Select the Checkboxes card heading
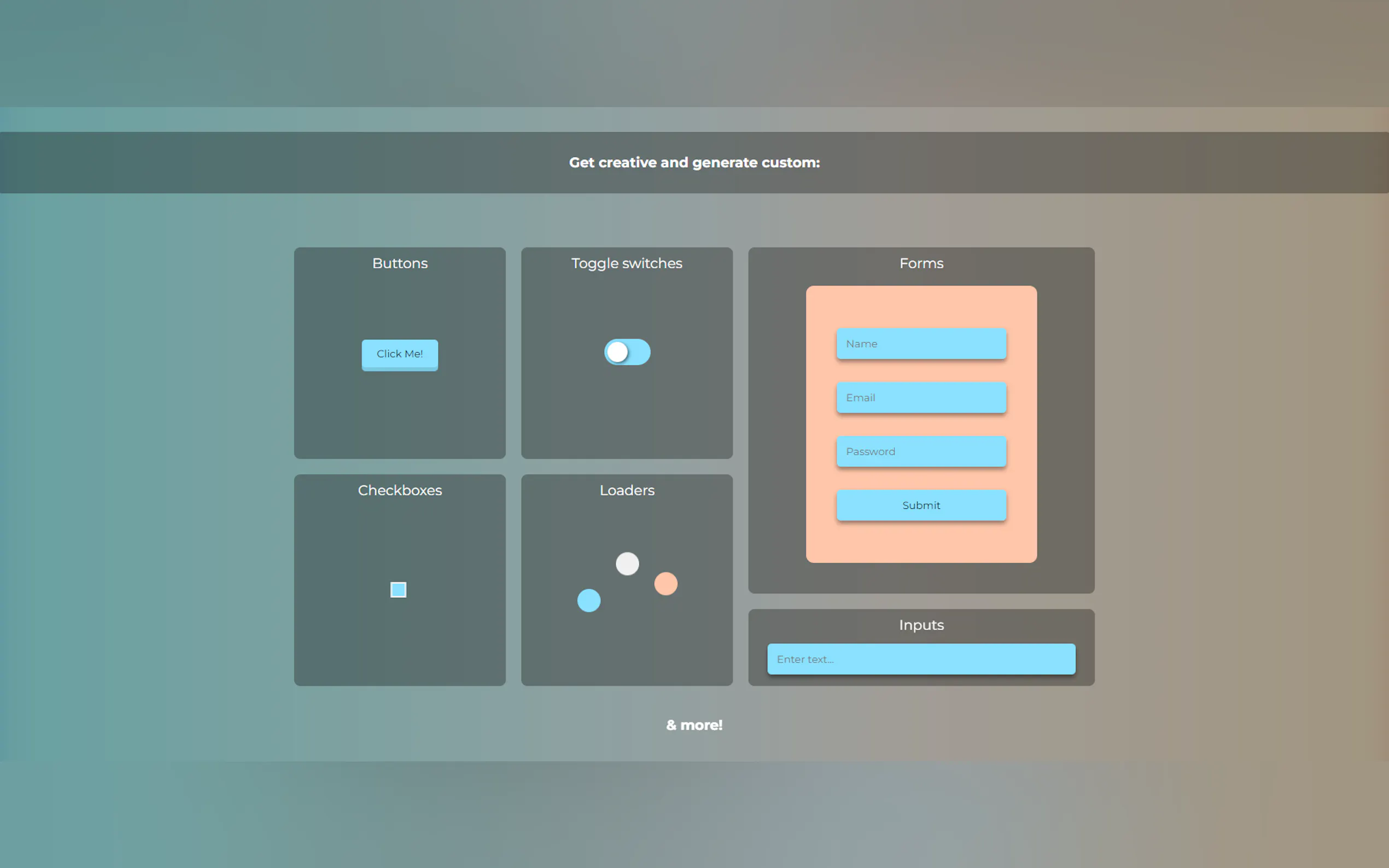The width and height of the screenshot is (1389, 868). point(400,490)
